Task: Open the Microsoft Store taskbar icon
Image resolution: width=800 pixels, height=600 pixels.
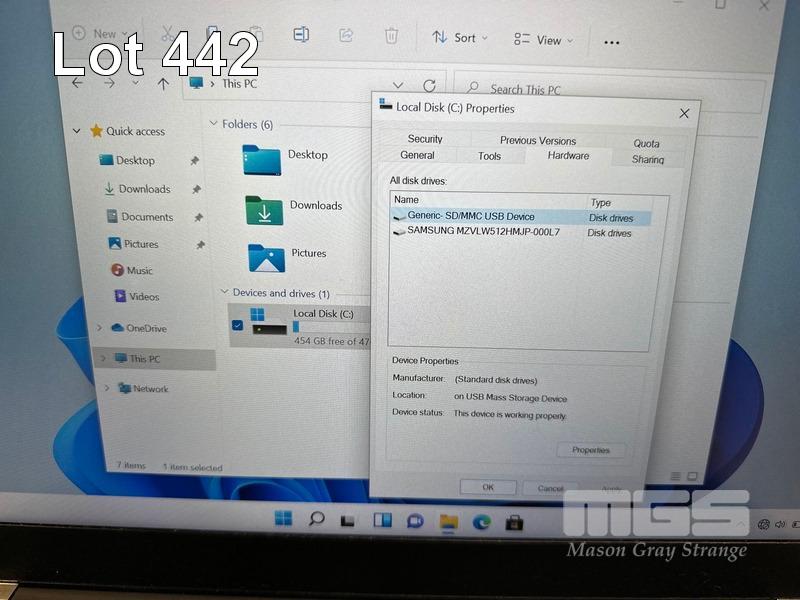Action: [515, 521]
